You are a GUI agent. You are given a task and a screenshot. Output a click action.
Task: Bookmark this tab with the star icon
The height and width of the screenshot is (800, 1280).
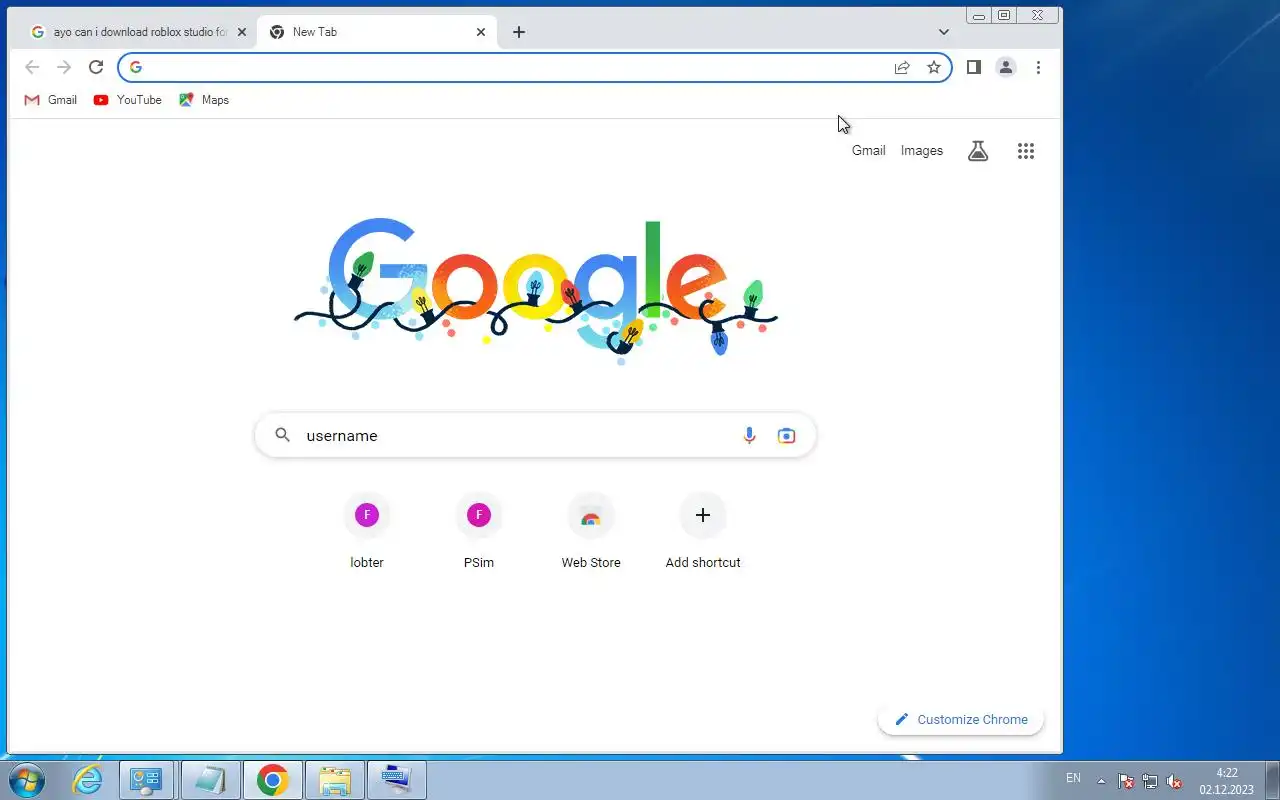click(x=934, y=67)
